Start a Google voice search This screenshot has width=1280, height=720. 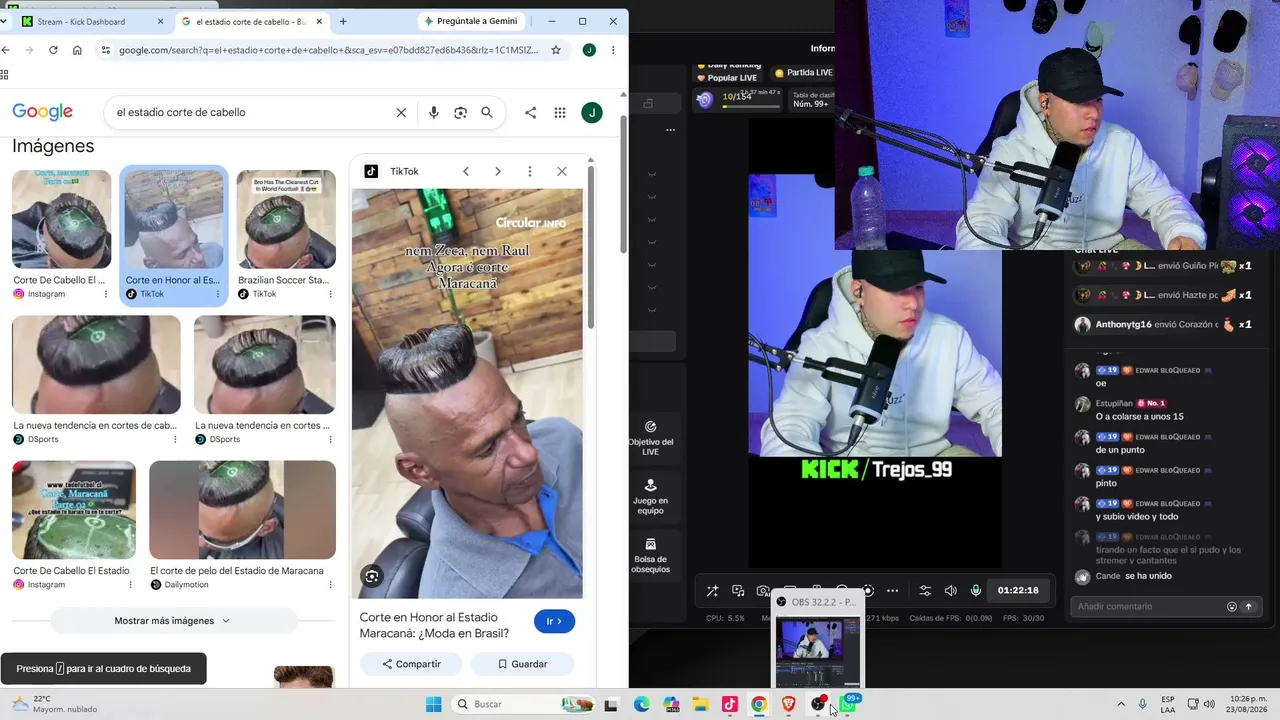[434, 113]
